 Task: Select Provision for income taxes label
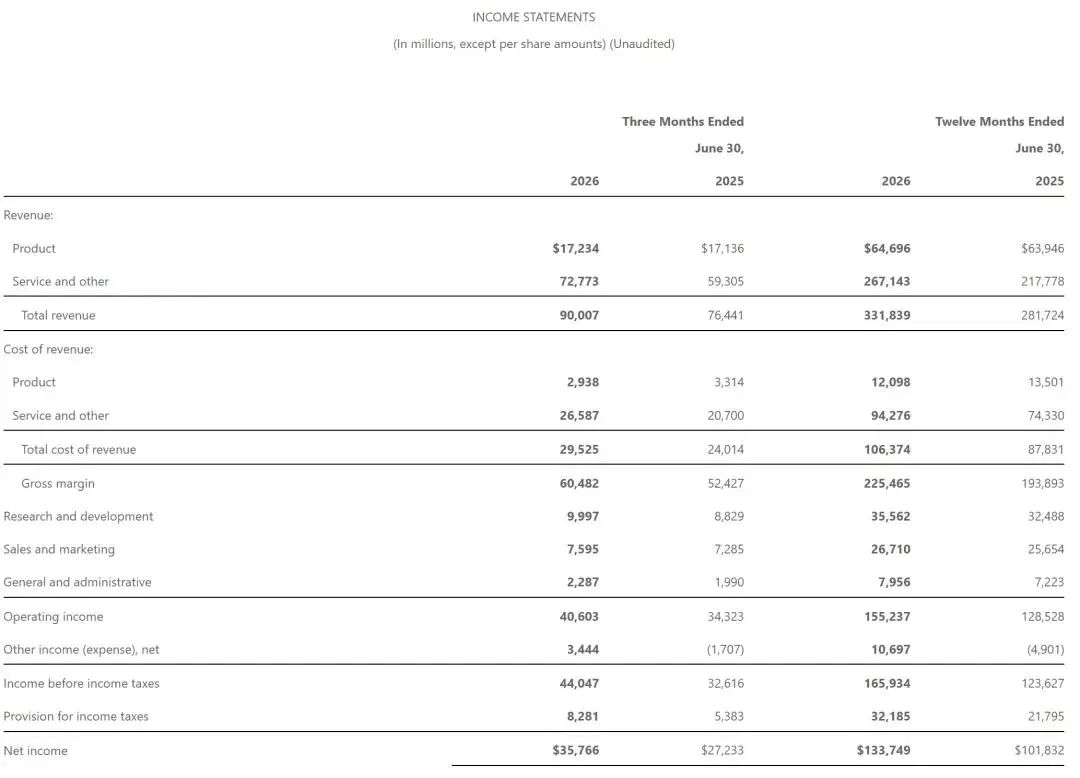[x=76, y=716]
